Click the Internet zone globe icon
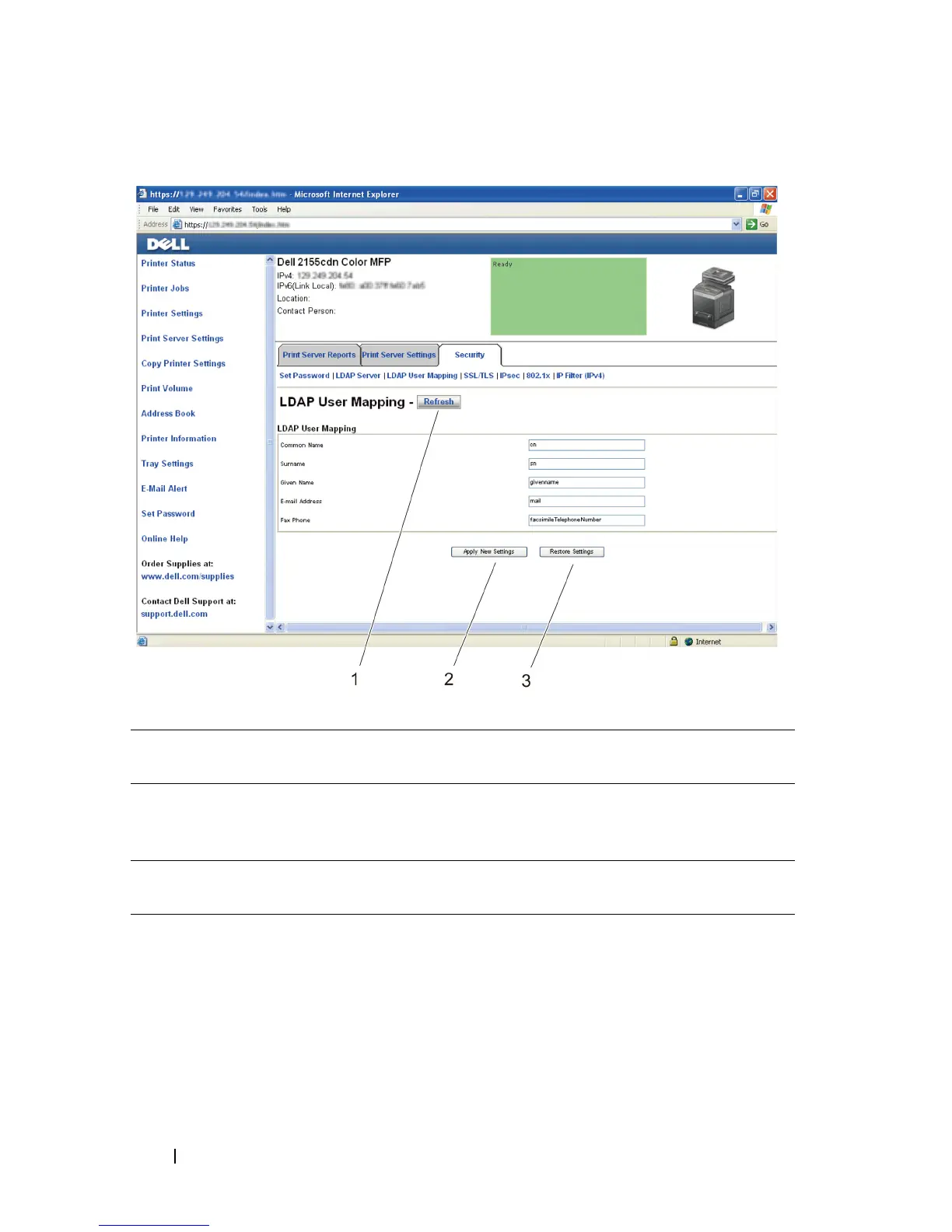The image size is (952, 1232). (688, 642)
